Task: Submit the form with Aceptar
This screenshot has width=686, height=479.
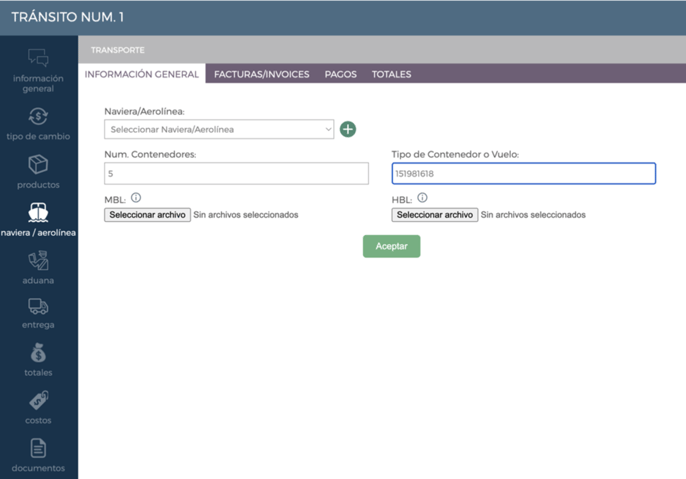Action: pyautogui.click(x=392, y=246)
